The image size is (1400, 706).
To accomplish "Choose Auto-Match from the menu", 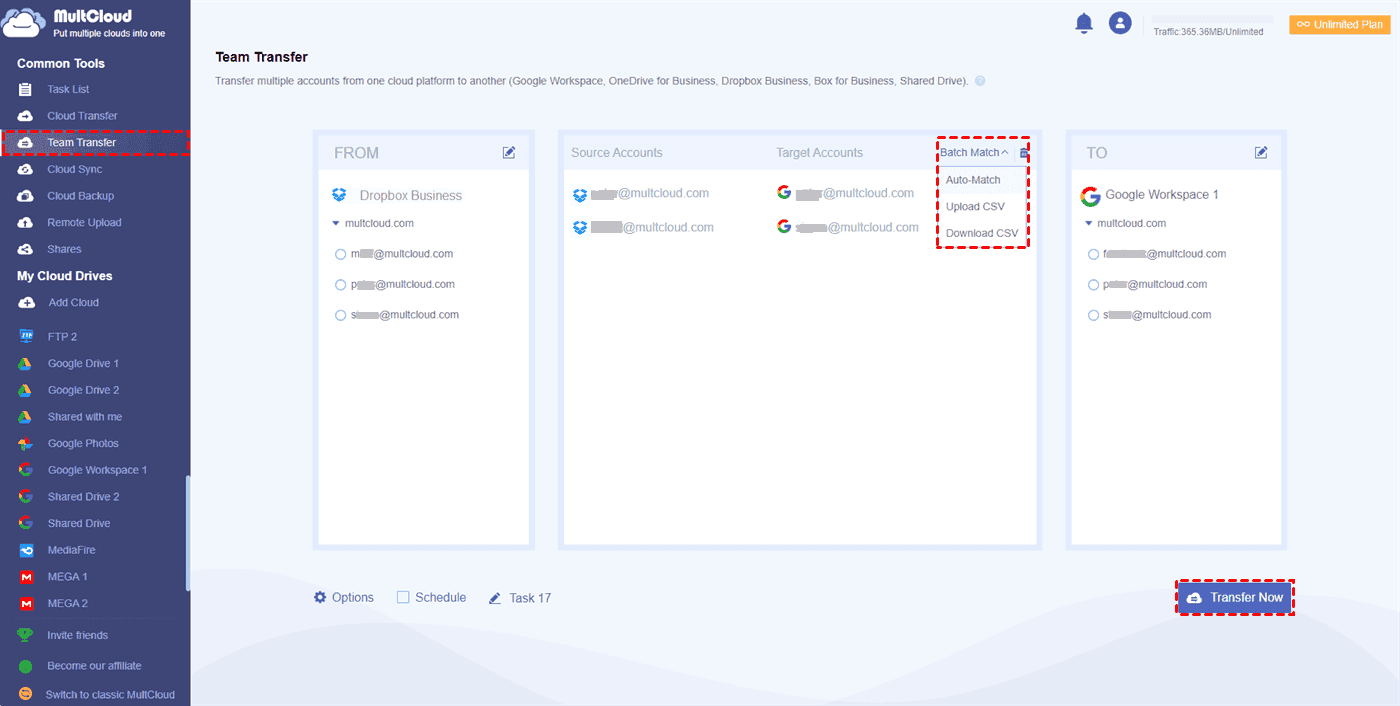I will [x=973, y=180].
